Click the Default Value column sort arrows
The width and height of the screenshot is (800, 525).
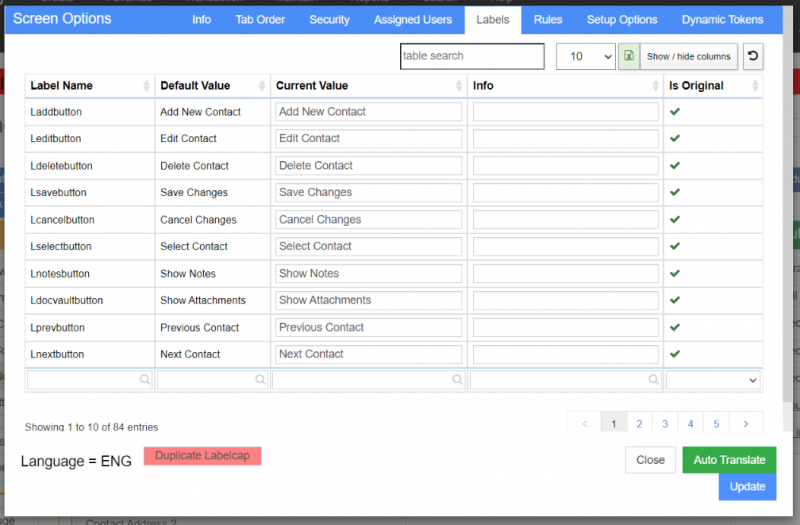[x=262, y=86]
